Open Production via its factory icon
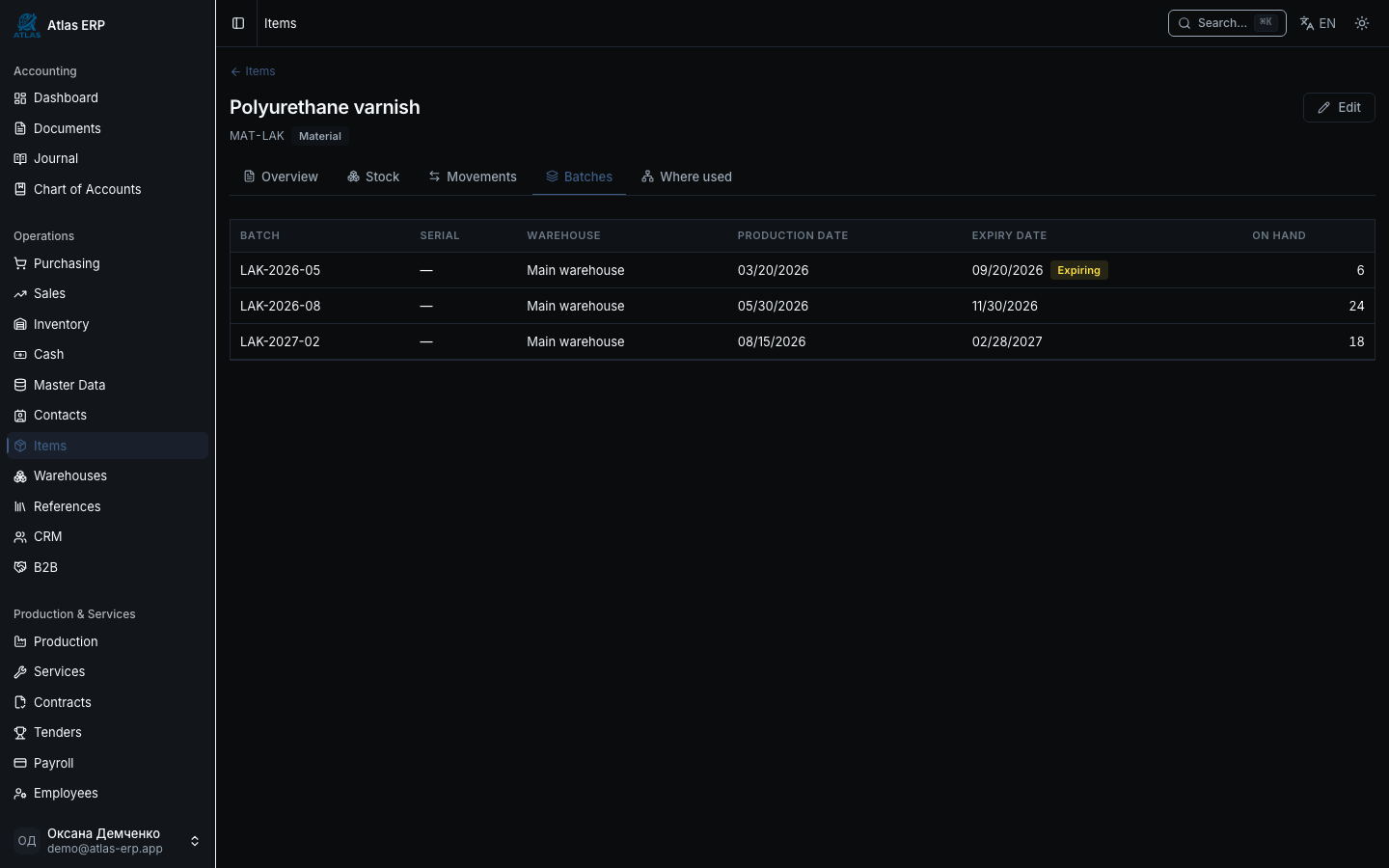The height and width of the screenshot is (868, 1389). (20, 641)
